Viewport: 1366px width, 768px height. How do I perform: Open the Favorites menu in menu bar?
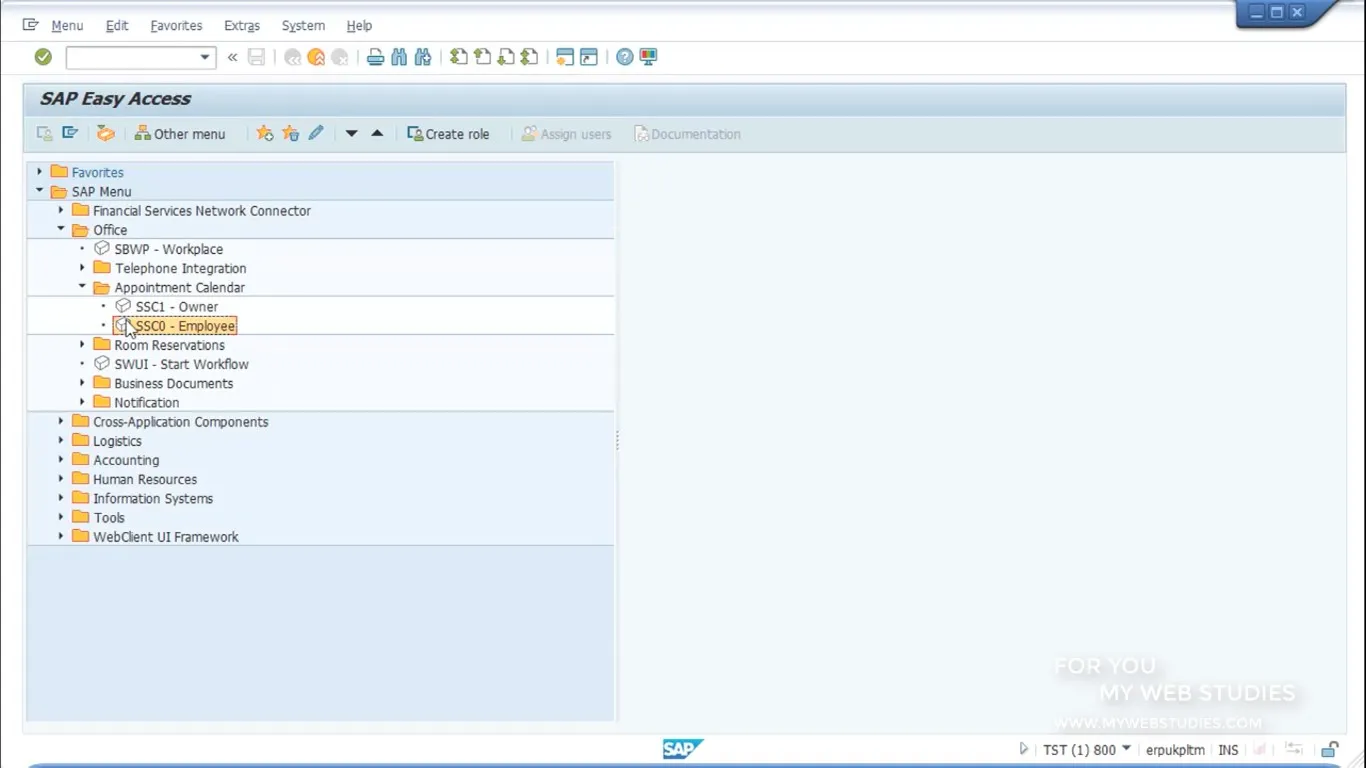(x=176, y=26)
